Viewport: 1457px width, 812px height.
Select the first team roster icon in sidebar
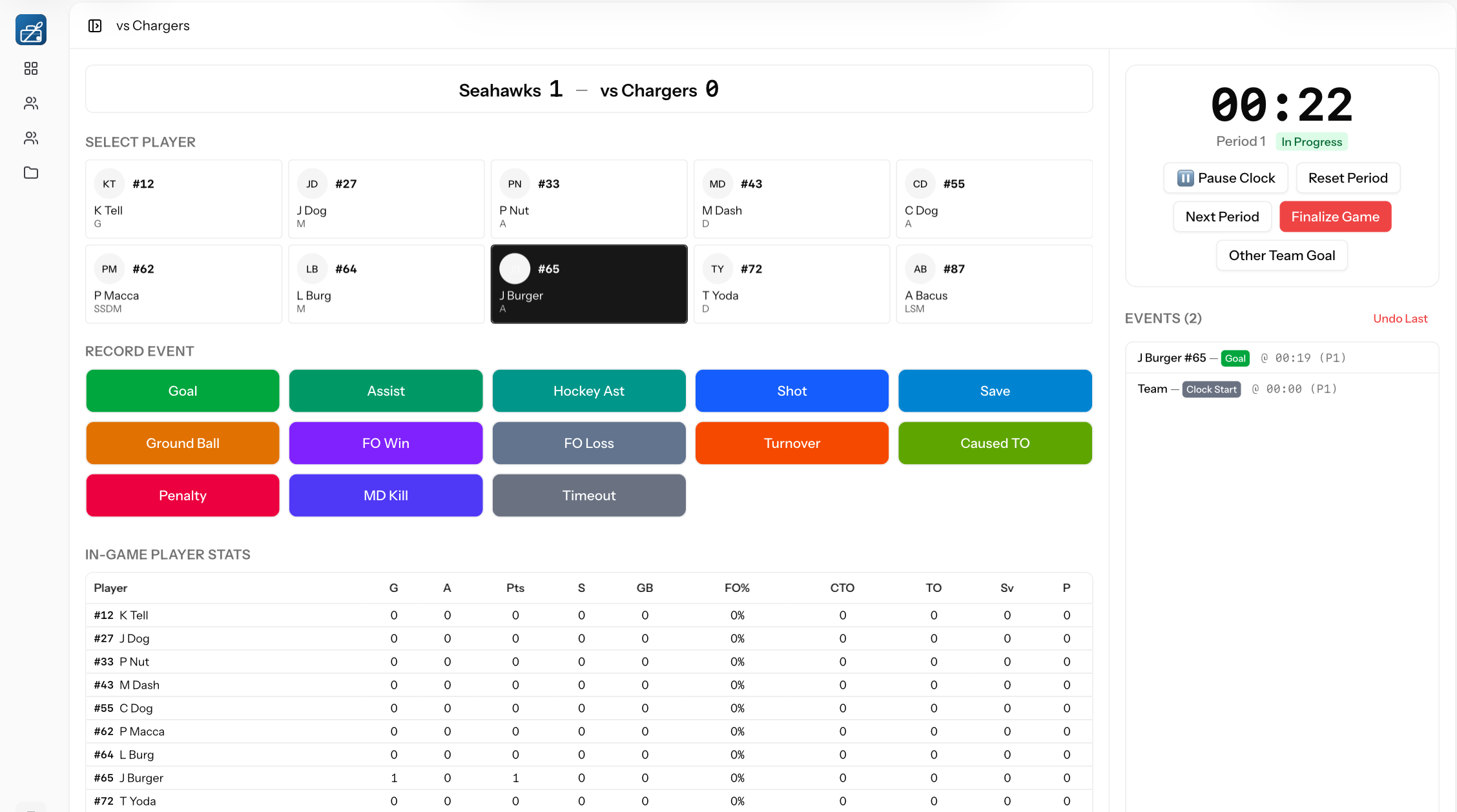pyautogui.click(x=30, y=103)
